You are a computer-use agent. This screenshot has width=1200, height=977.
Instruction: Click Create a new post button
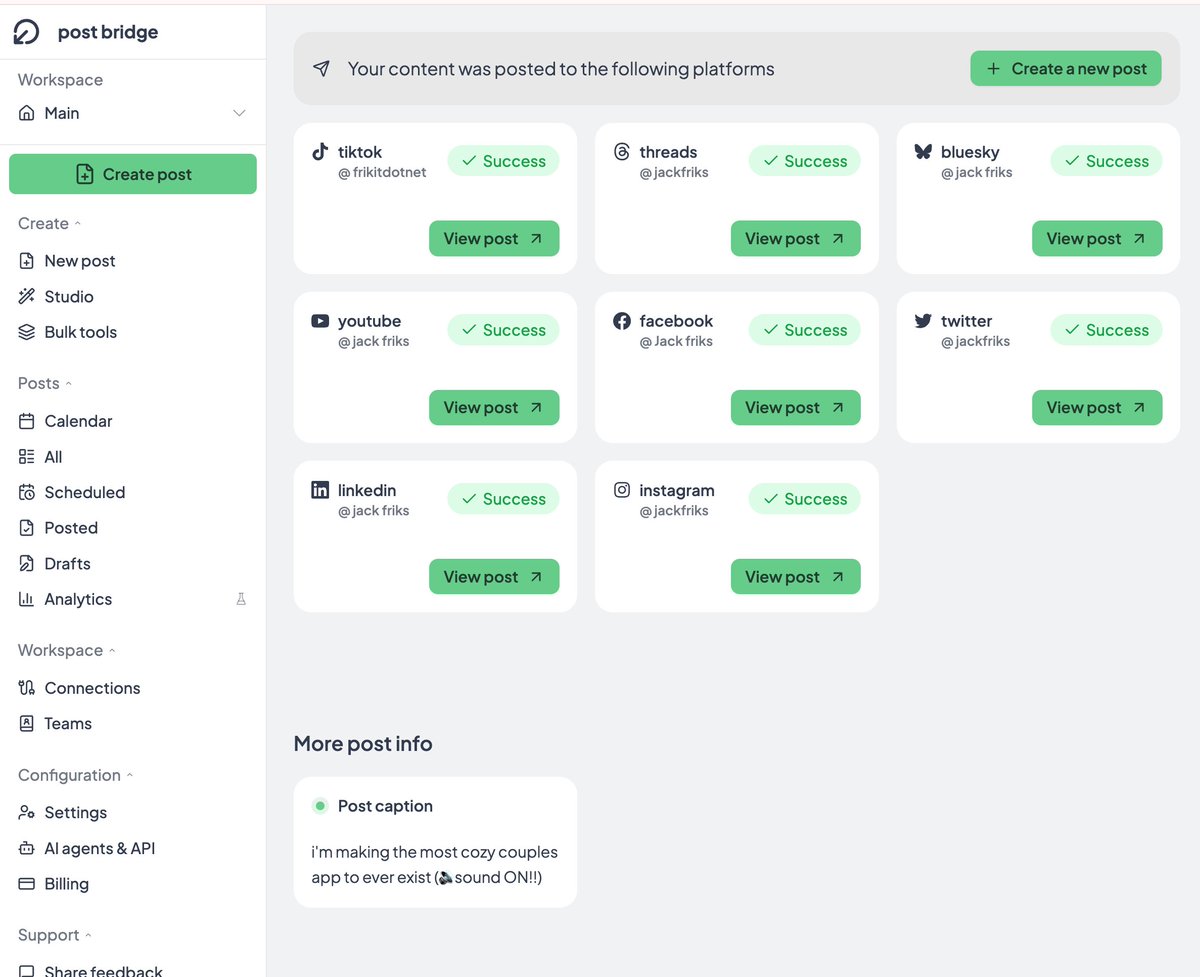pos(1066,69)
